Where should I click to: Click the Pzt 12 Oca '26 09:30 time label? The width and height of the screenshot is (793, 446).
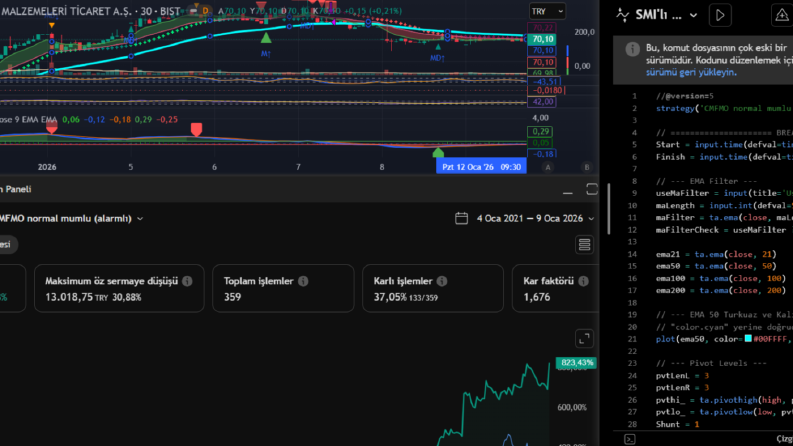point(481,167)
